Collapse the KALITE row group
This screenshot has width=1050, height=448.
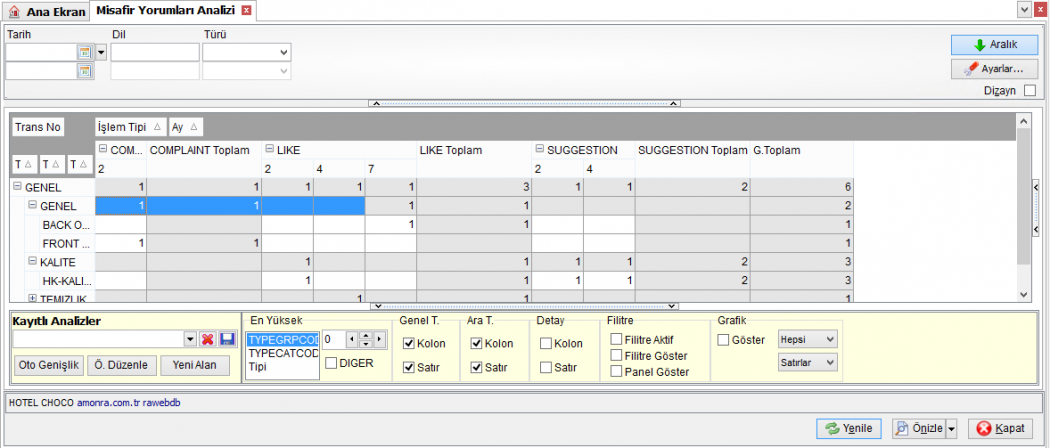pyautogui.click(x=33, y=262)
